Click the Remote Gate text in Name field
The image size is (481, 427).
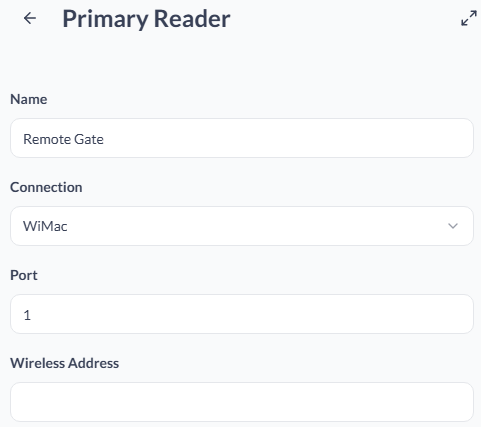point(63,139)
